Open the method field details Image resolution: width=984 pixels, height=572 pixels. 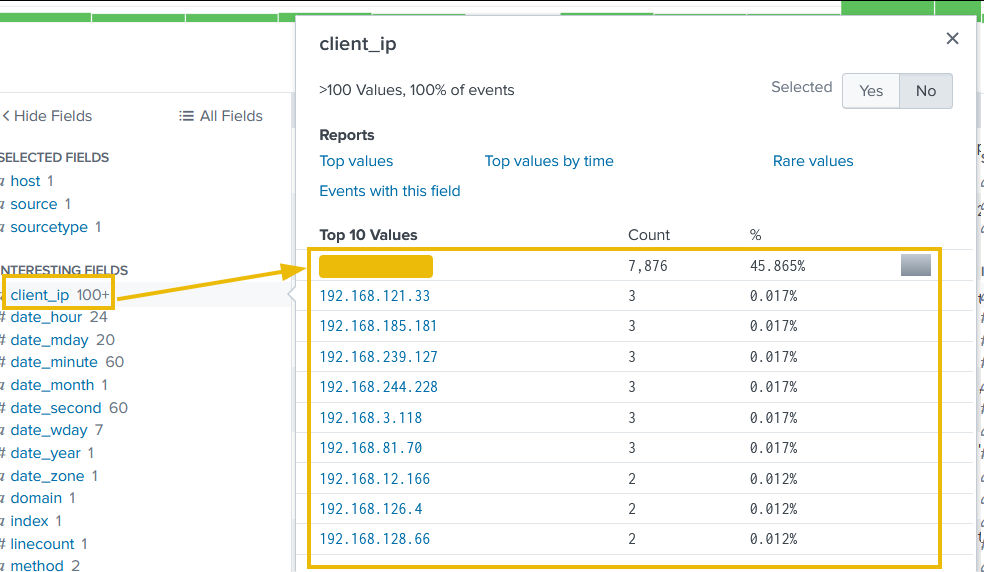click(x=36, y=565)
